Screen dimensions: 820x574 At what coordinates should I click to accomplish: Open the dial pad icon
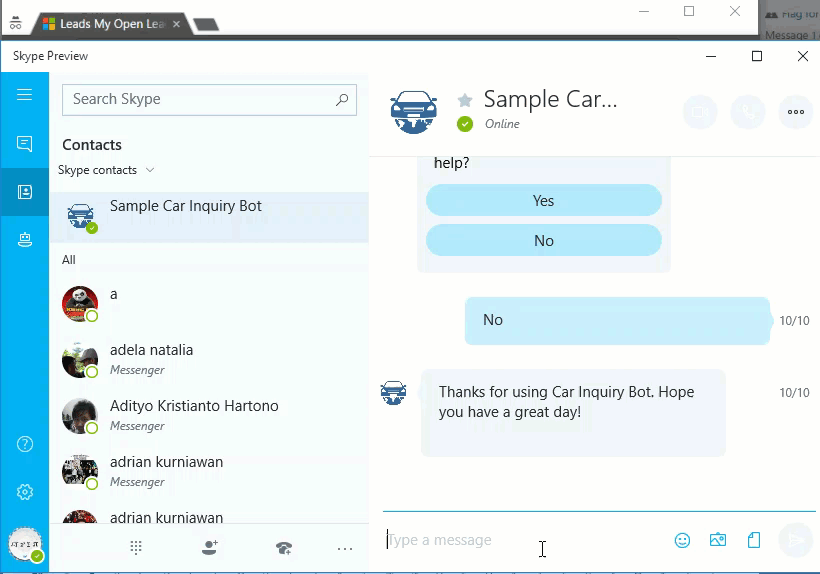[136, 547]
